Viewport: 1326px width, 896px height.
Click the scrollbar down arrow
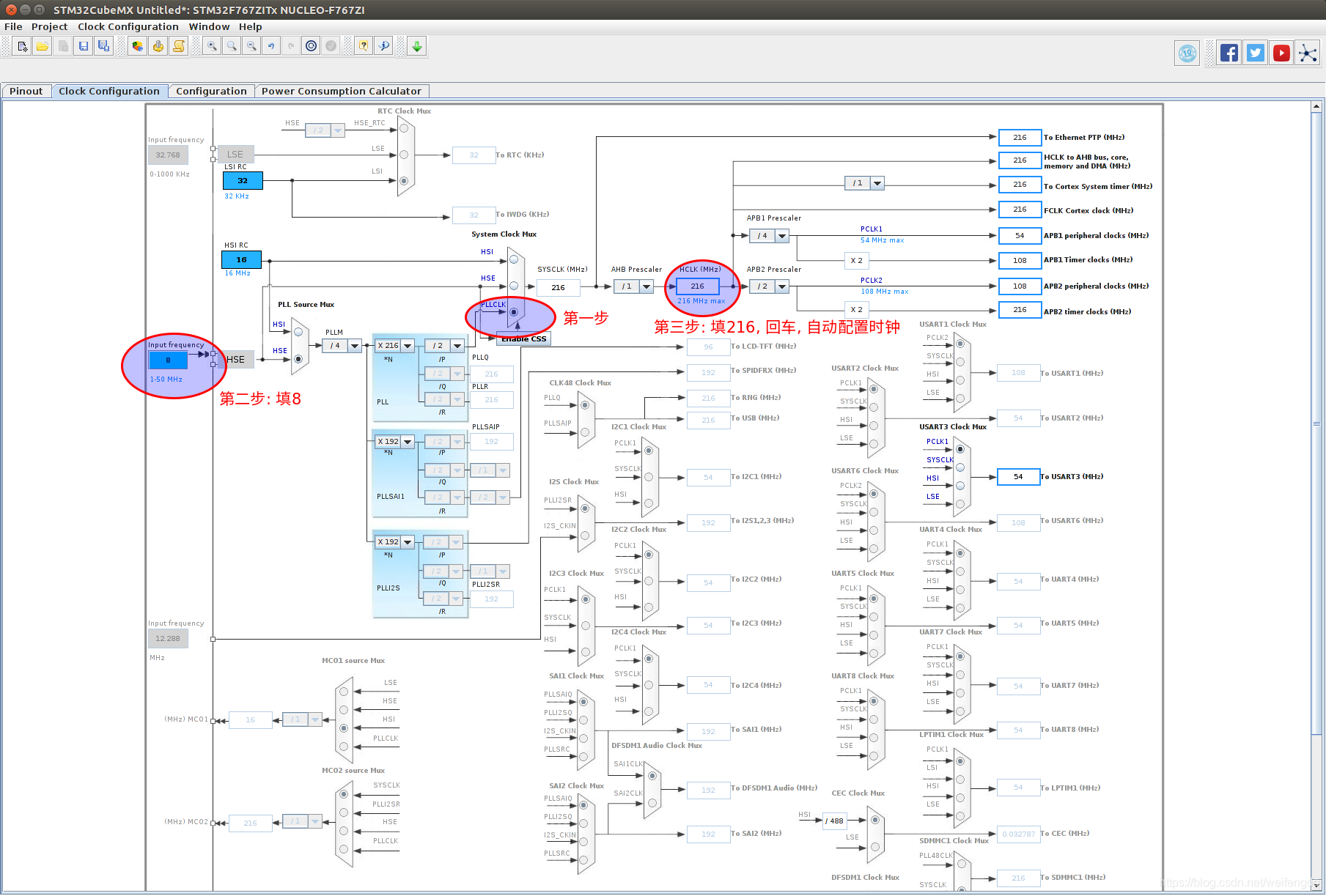tap(1316, 885)
